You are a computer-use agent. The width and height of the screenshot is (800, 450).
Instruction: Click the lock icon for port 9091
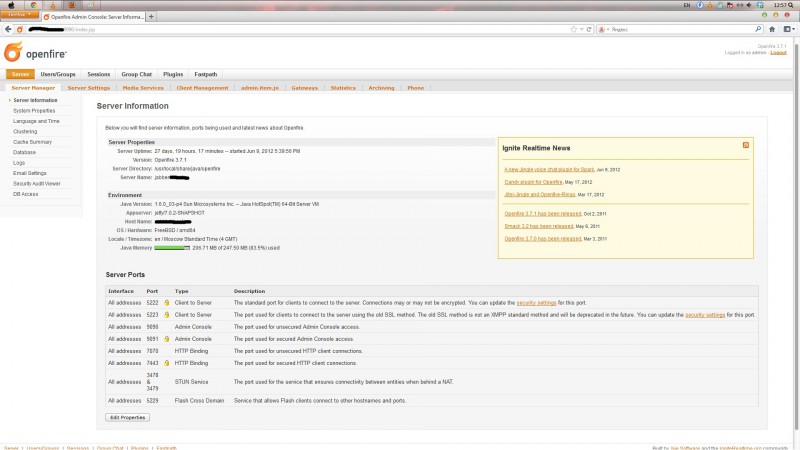(166, 339)
